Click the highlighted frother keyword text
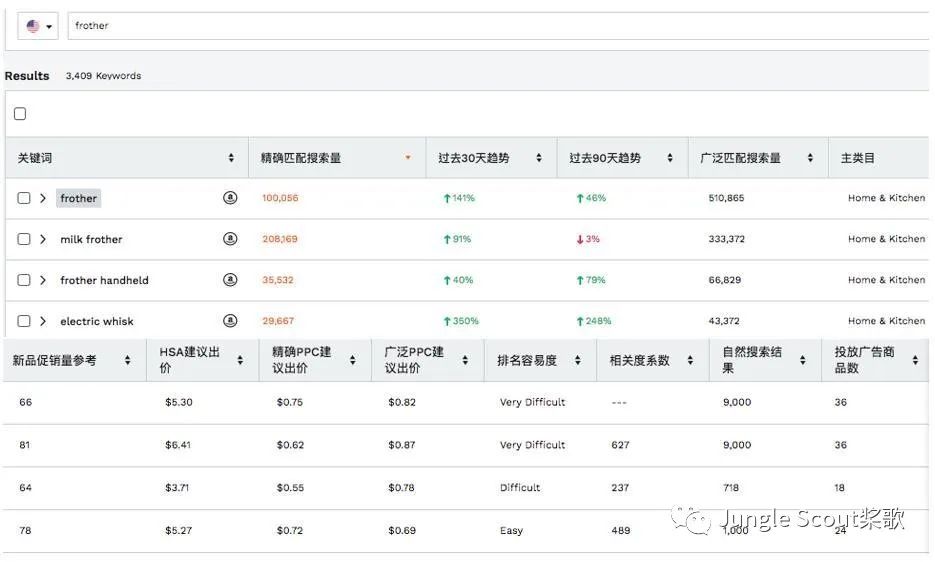The width and height of the screenshot is (935, 562). click(x=78, y=198)
